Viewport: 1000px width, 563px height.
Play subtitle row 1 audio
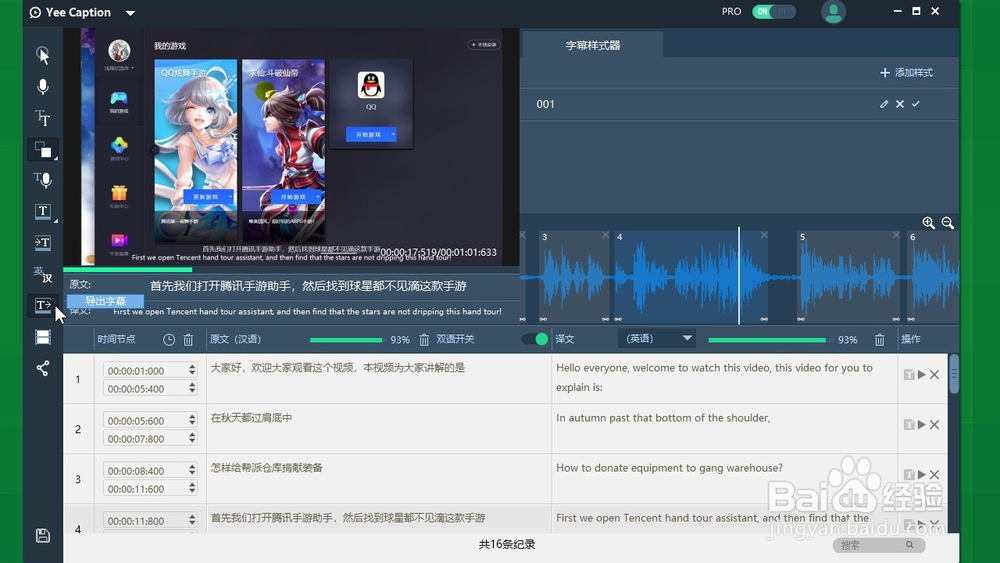coord(922,374)
